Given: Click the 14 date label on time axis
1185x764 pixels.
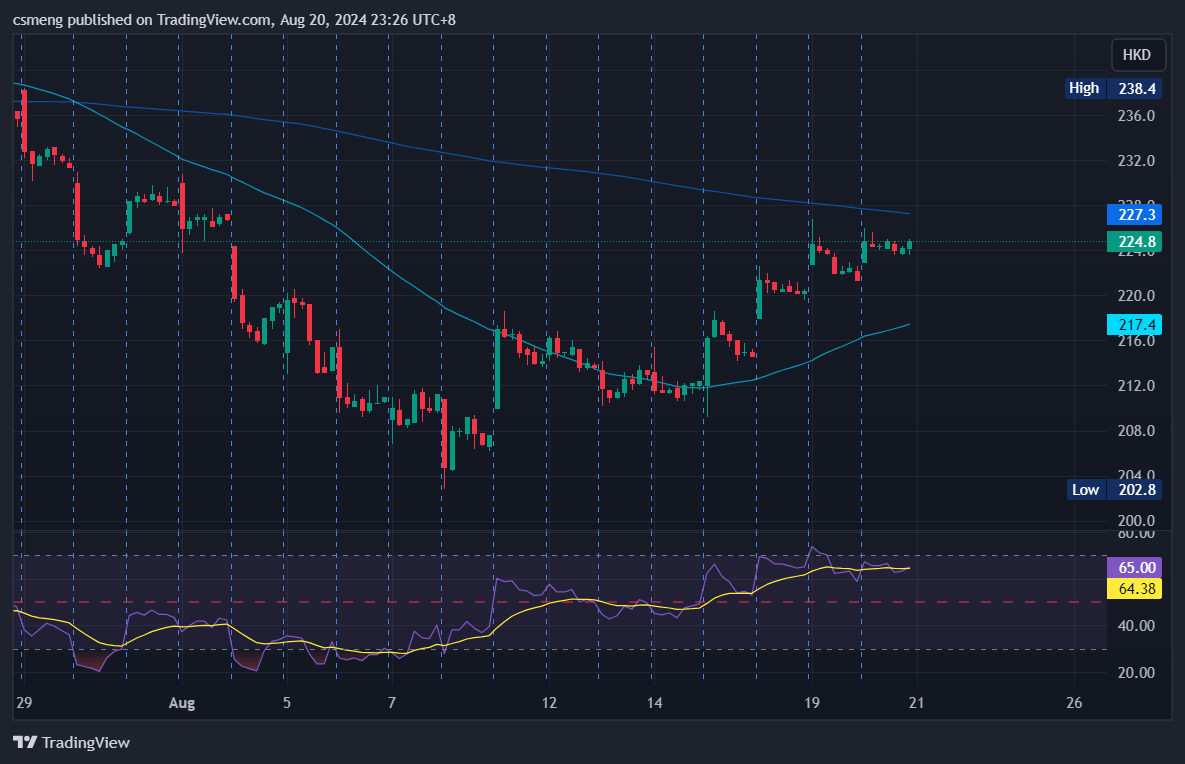Looking at the screenshot, I should tap(654, 703).
